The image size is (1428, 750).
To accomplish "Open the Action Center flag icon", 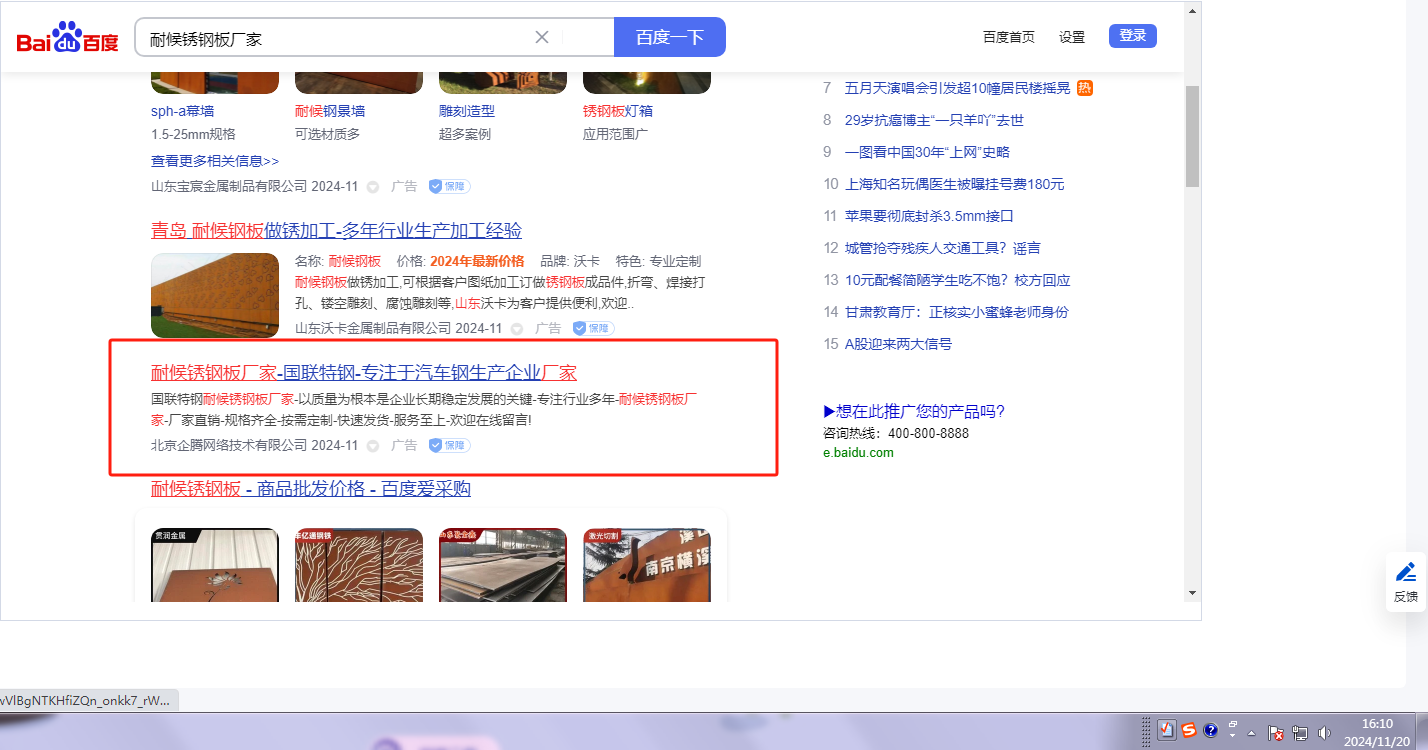I will pos(1276,733).
